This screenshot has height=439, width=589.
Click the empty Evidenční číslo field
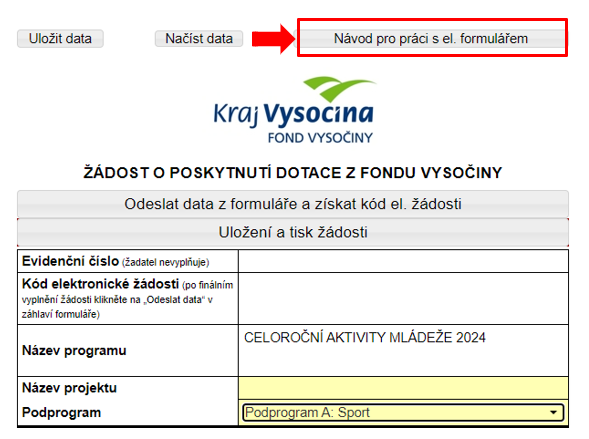[x=403, y=261]
